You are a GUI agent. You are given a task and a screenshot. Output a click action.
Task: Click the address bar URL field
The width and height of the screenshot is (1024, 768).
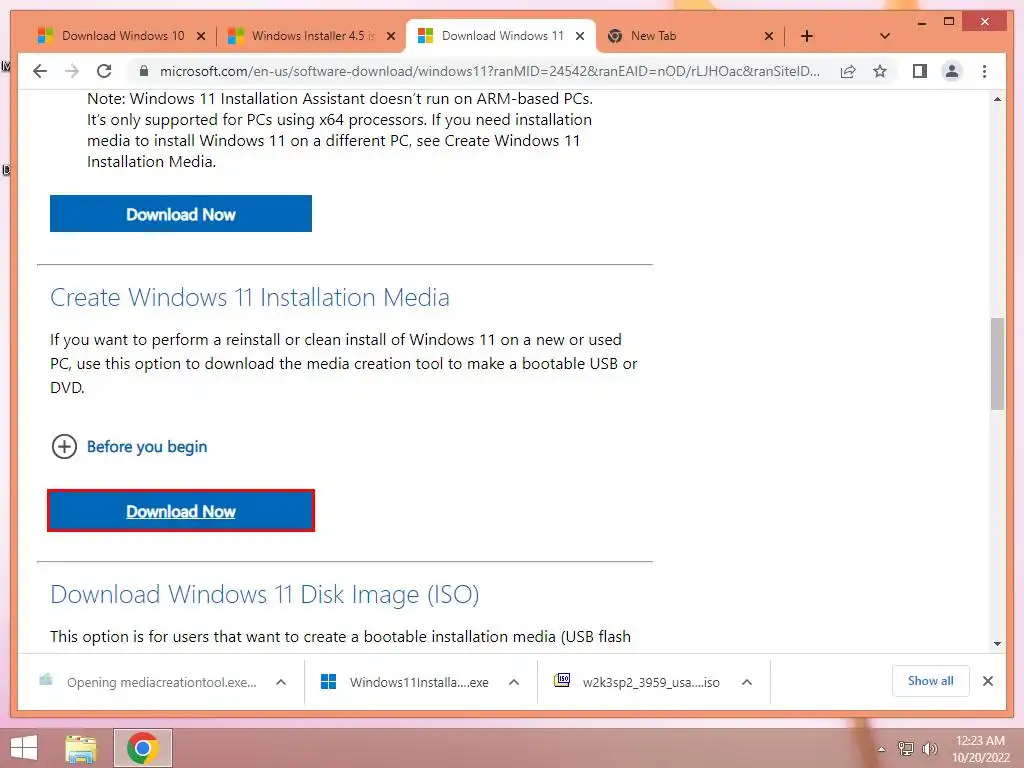point(489,71)
